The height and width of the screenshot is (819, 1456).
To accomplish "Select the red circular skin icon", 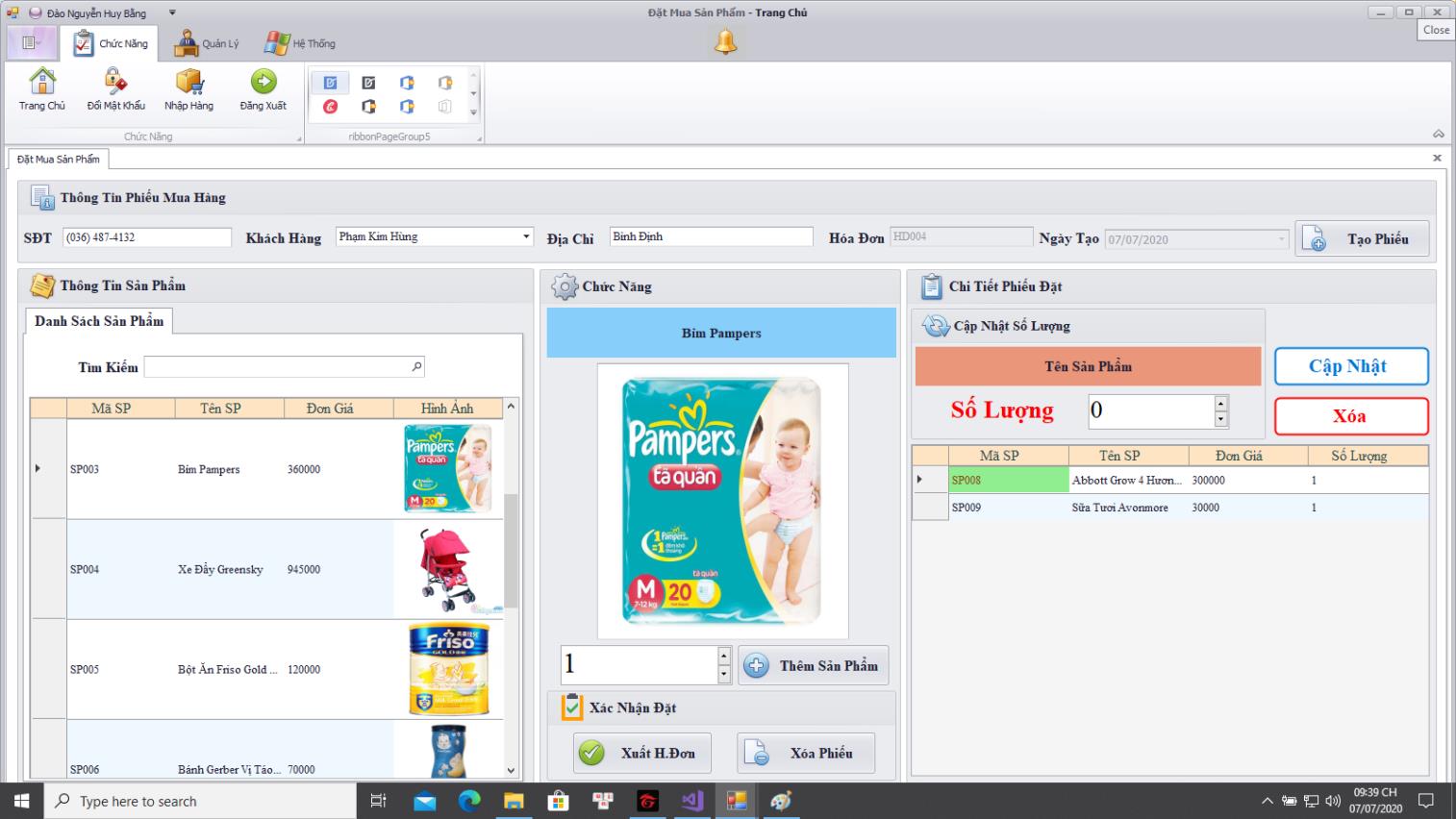I will coord(330,107).
